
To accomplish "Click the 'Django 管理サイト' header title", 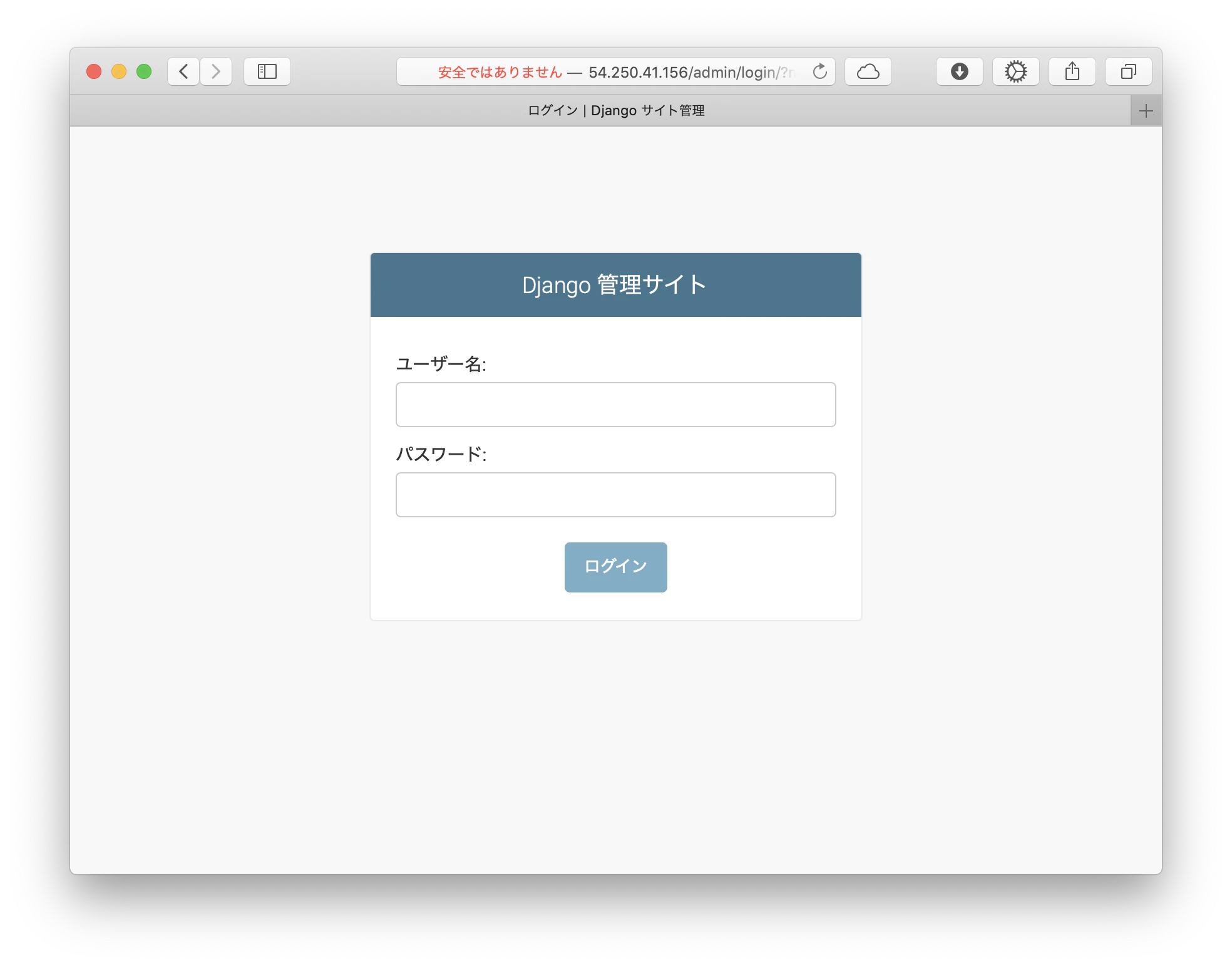I will pos(615,285).
